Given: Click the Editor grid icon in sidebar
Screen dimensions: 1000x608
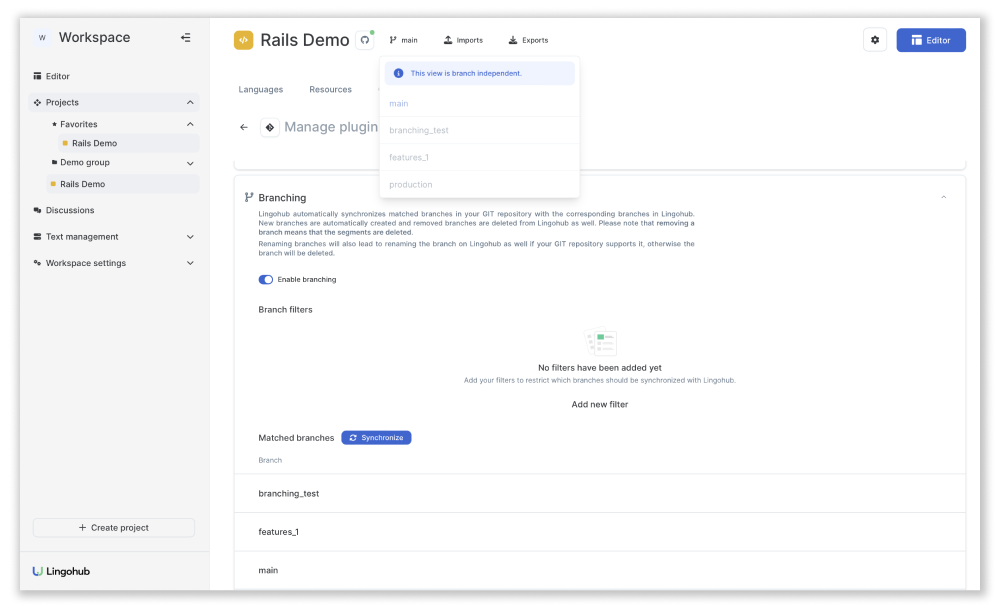Looking at the screenshot, I should click(37, 76).
